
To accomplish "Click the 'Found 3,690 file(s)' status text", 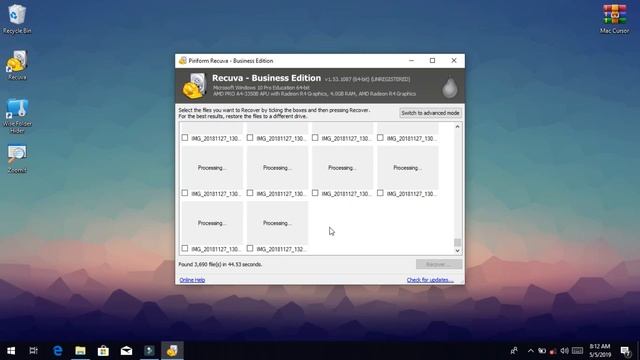I will pos(220,264).
